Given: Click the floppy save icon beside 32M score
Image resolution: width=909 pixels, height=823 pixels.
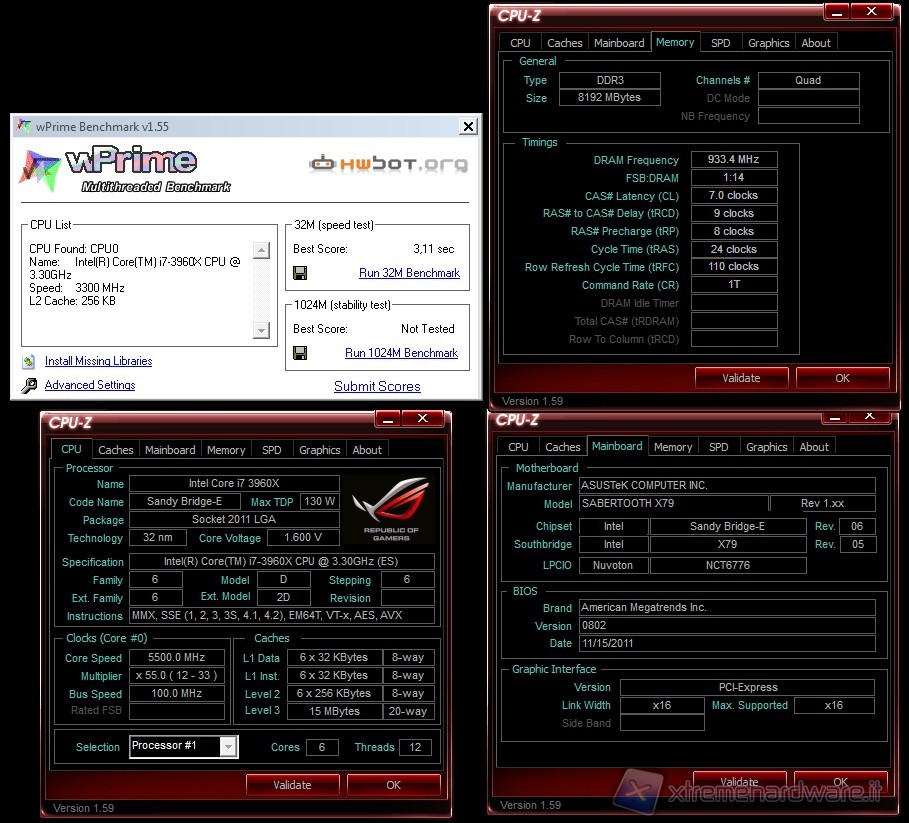Looking at the screenshot, I should point(300,273).
